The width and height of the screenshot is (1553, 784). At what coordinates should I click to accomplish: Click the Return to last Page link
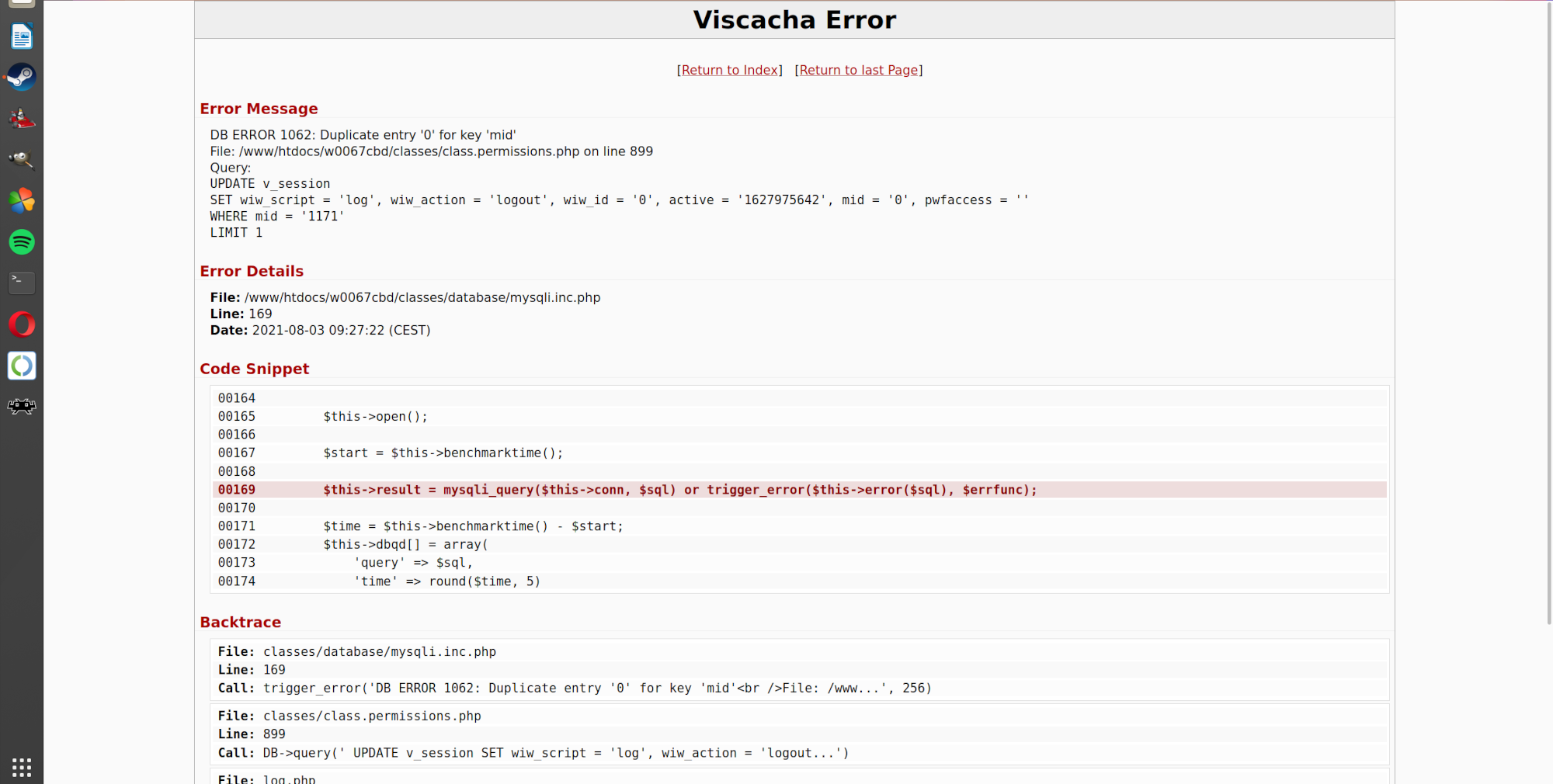click(859, 71)
